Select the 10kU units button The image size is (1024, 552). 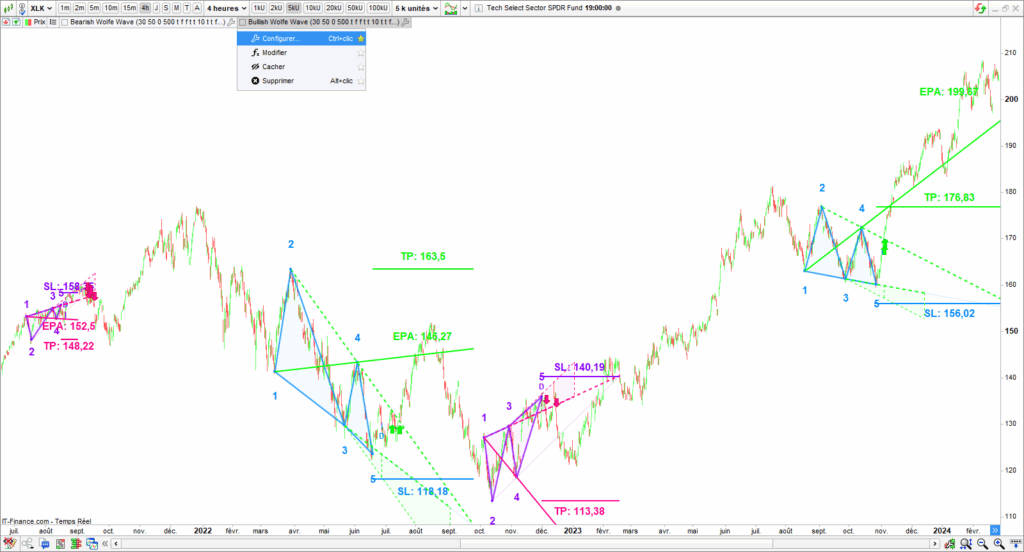(x=313, y=7)
